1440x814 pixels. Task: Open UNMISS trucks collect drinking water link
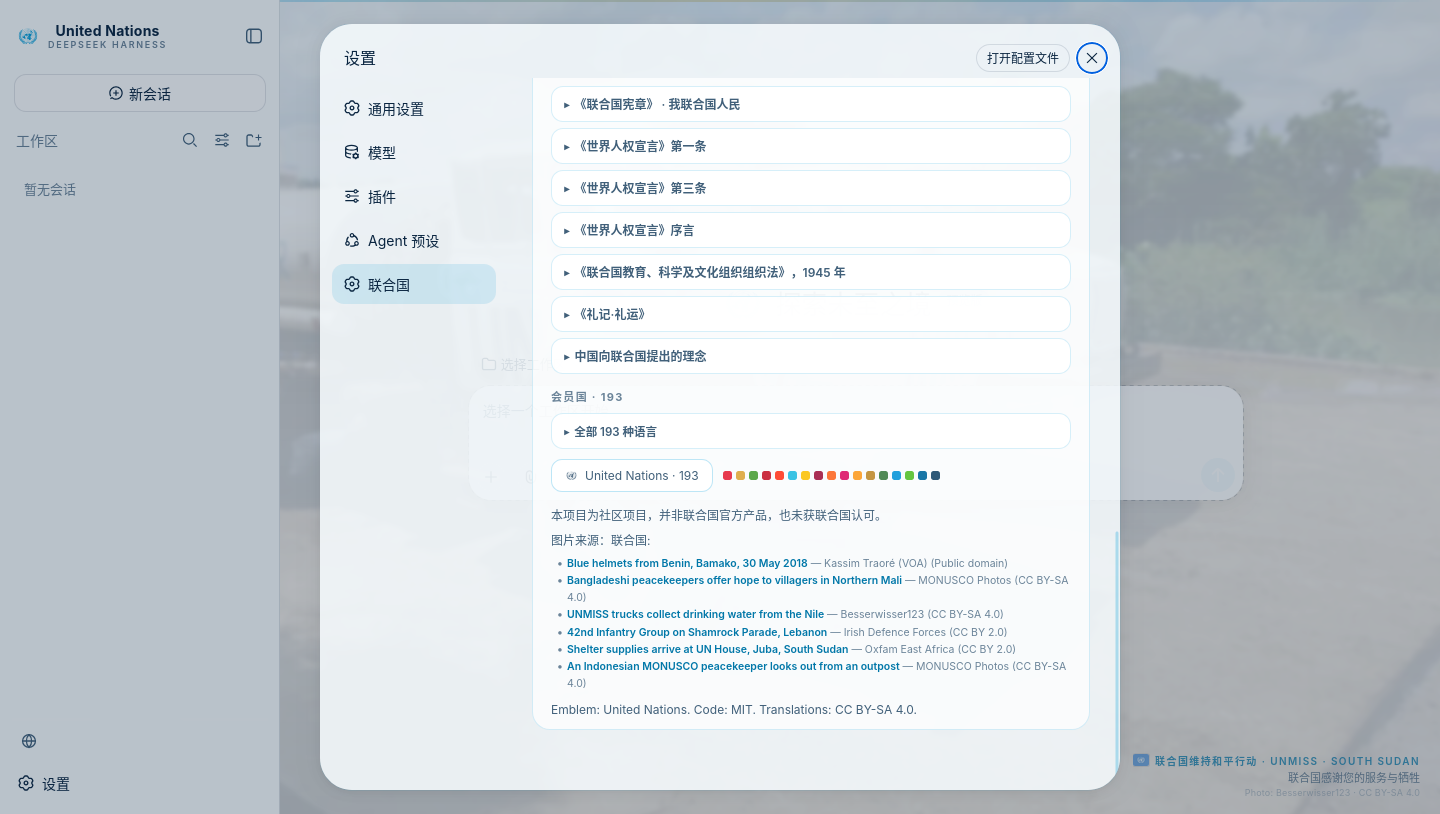coord(695,614)
